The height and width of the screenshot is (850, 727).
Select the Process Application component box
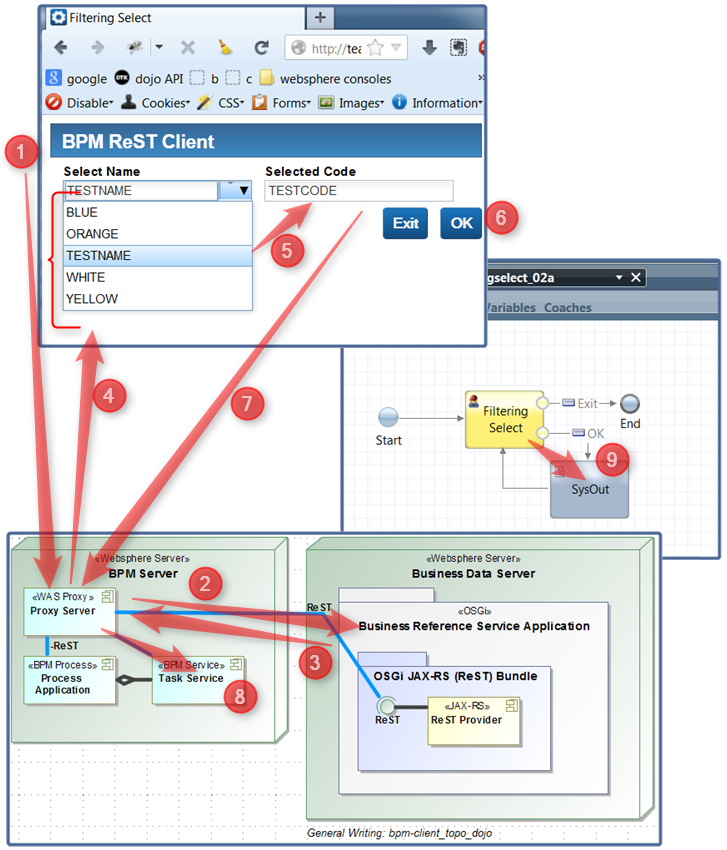click(69, 680)
